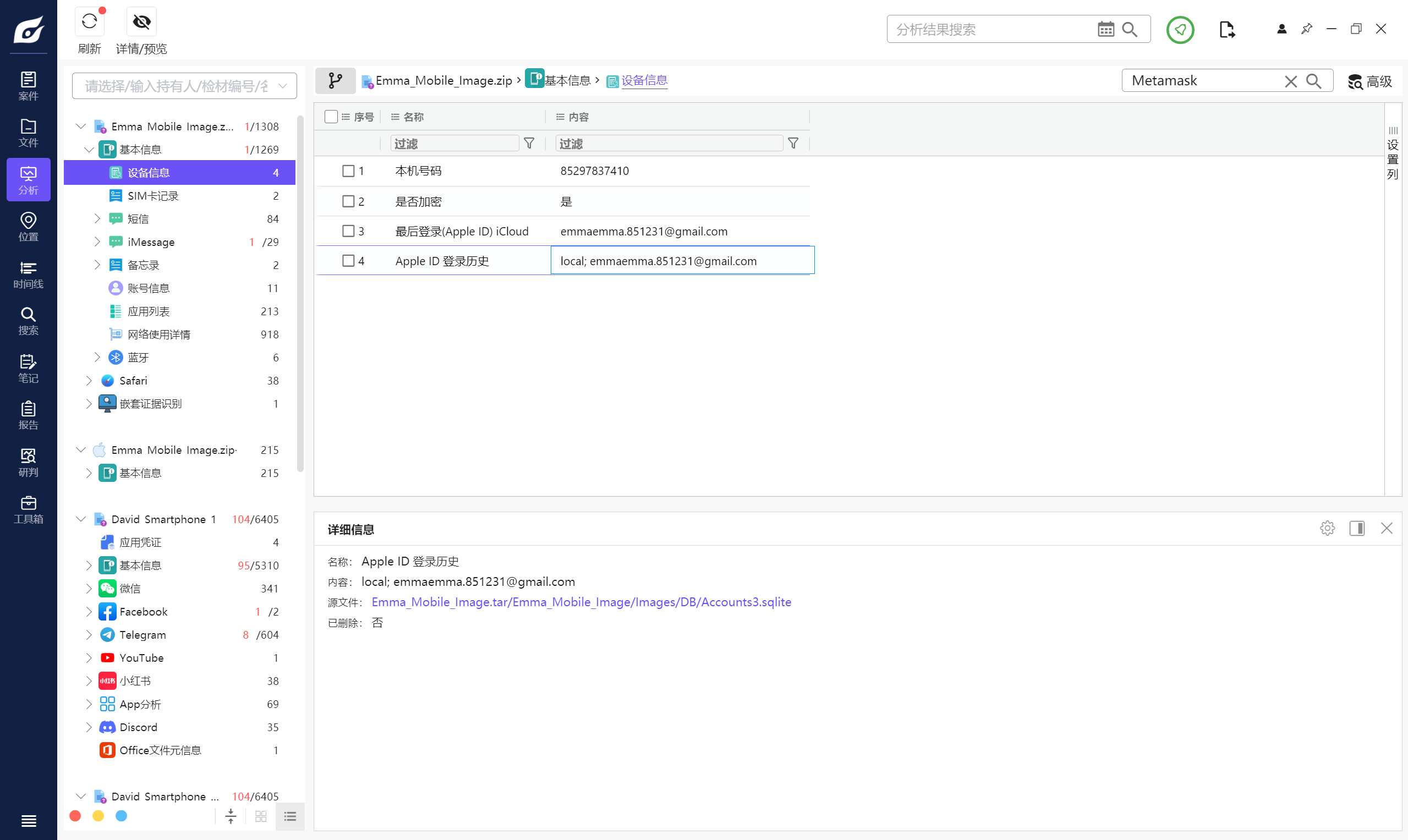1408x840 pixels.
Task: Expand the Telegram tree node
Action: (x=89, y=635)
